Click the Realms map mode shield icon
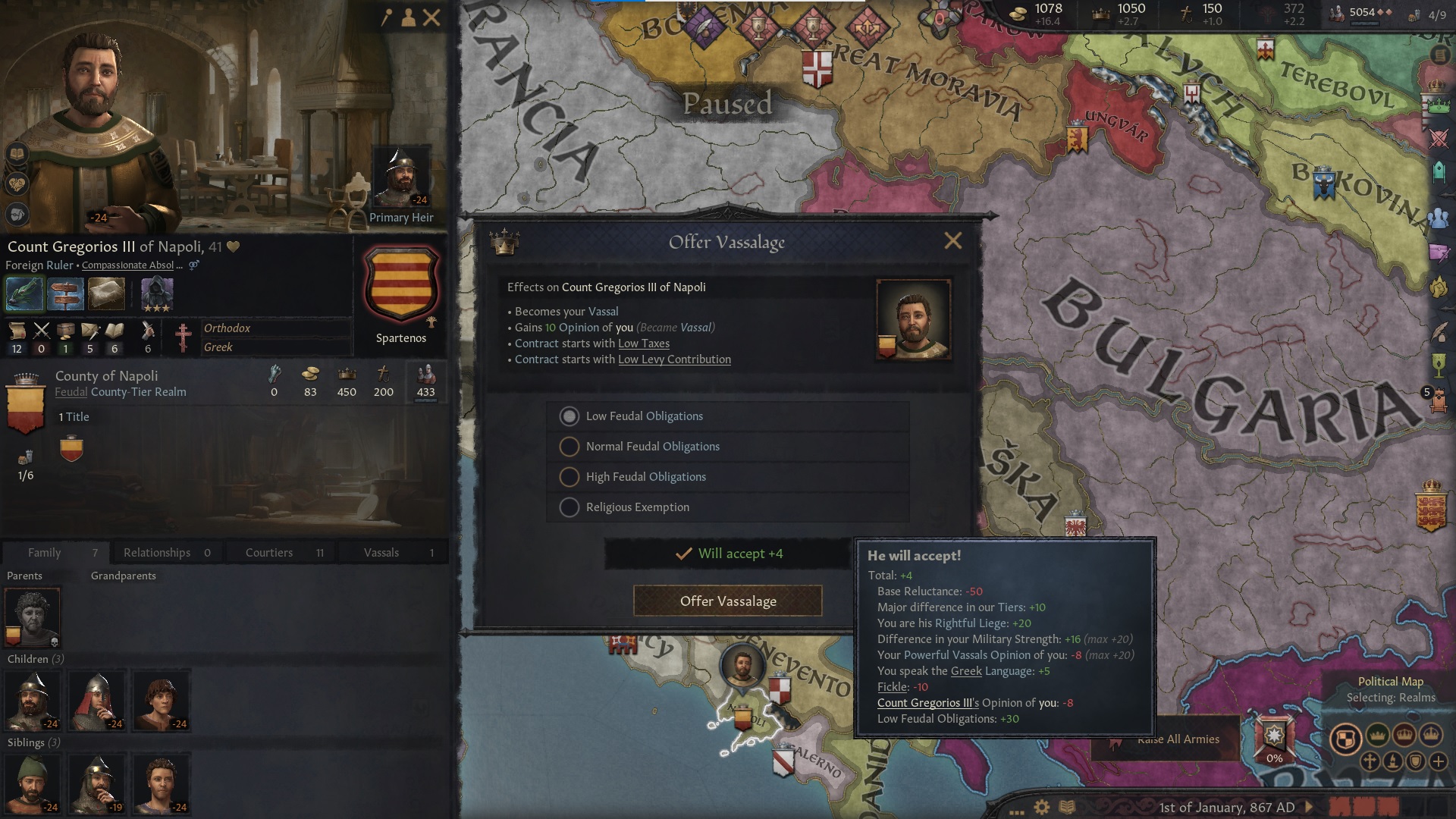Viewport: 1456px width, 819px height. pyautogui.click(x=1345, y=738)
